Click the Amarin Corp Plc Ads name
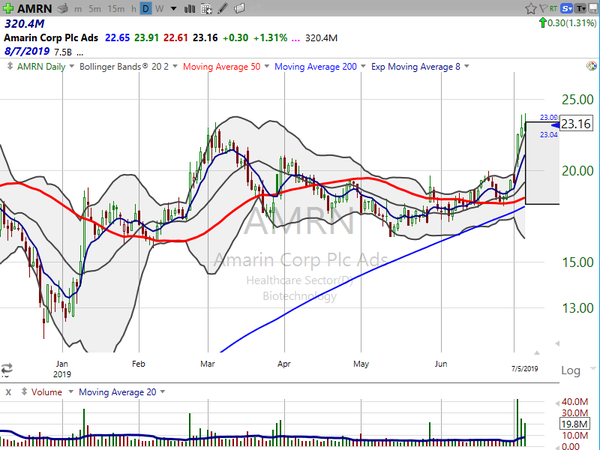600x450 pixels. point(51,38)
